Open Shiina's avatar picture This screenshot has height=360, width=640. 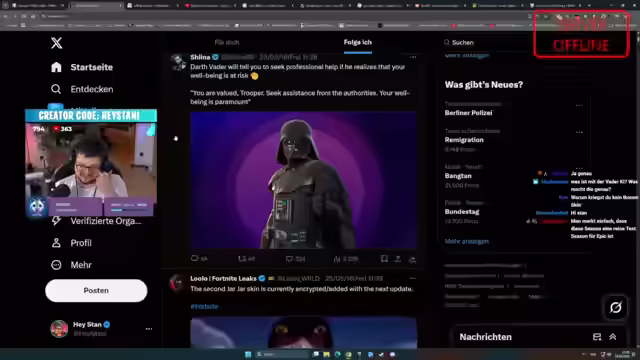coord(178,62)
